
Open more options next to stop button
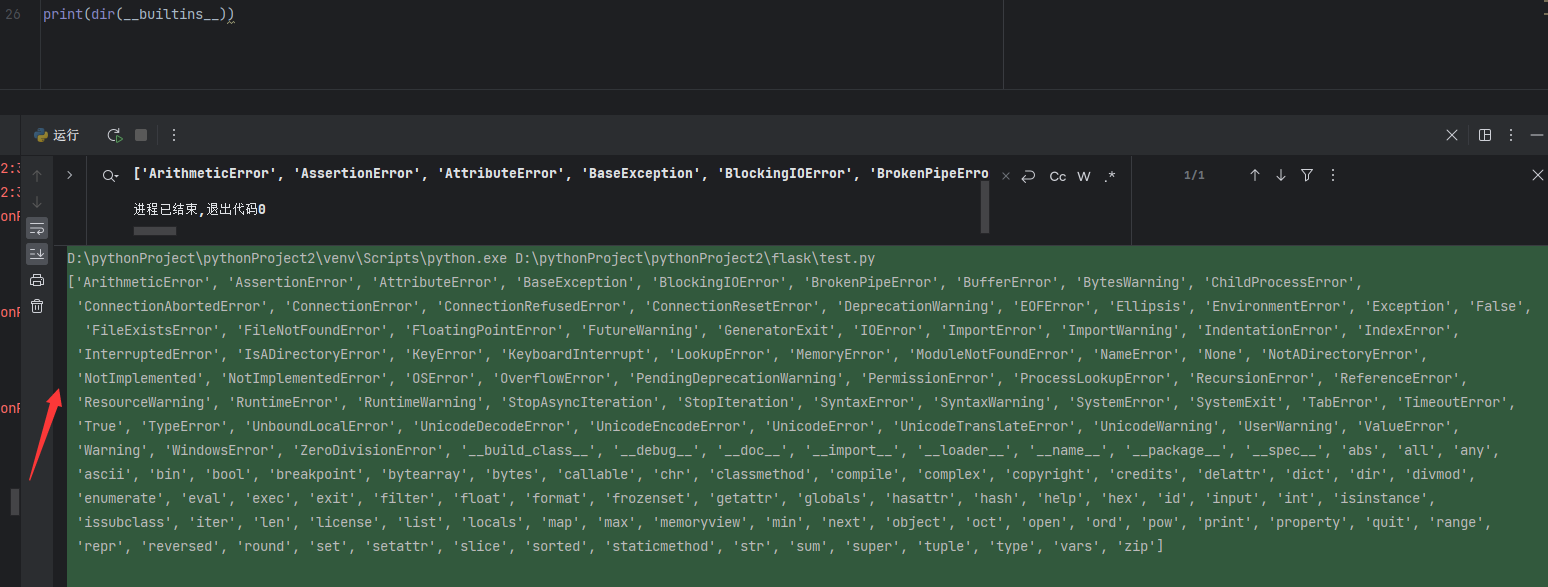point(174,135)
